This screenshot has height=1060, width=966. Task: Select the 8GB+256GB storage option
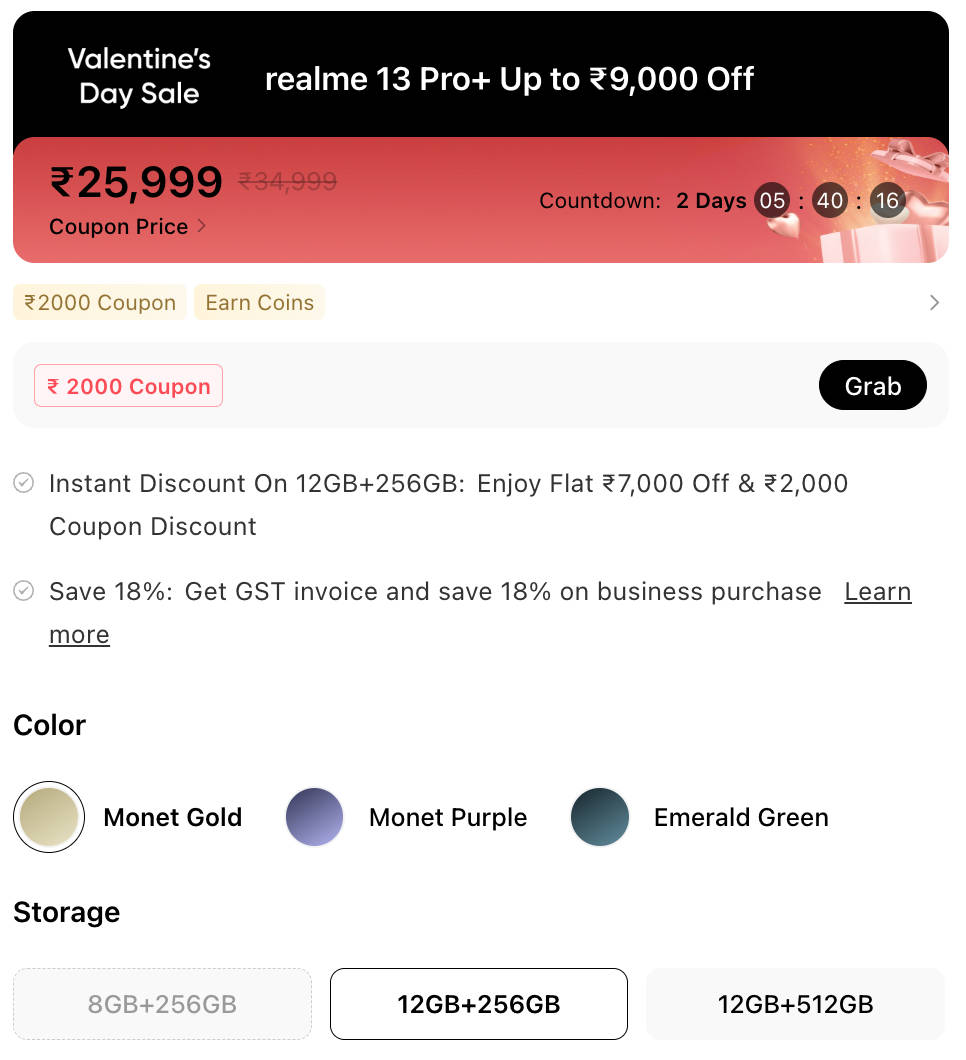tap(162, 1004)
